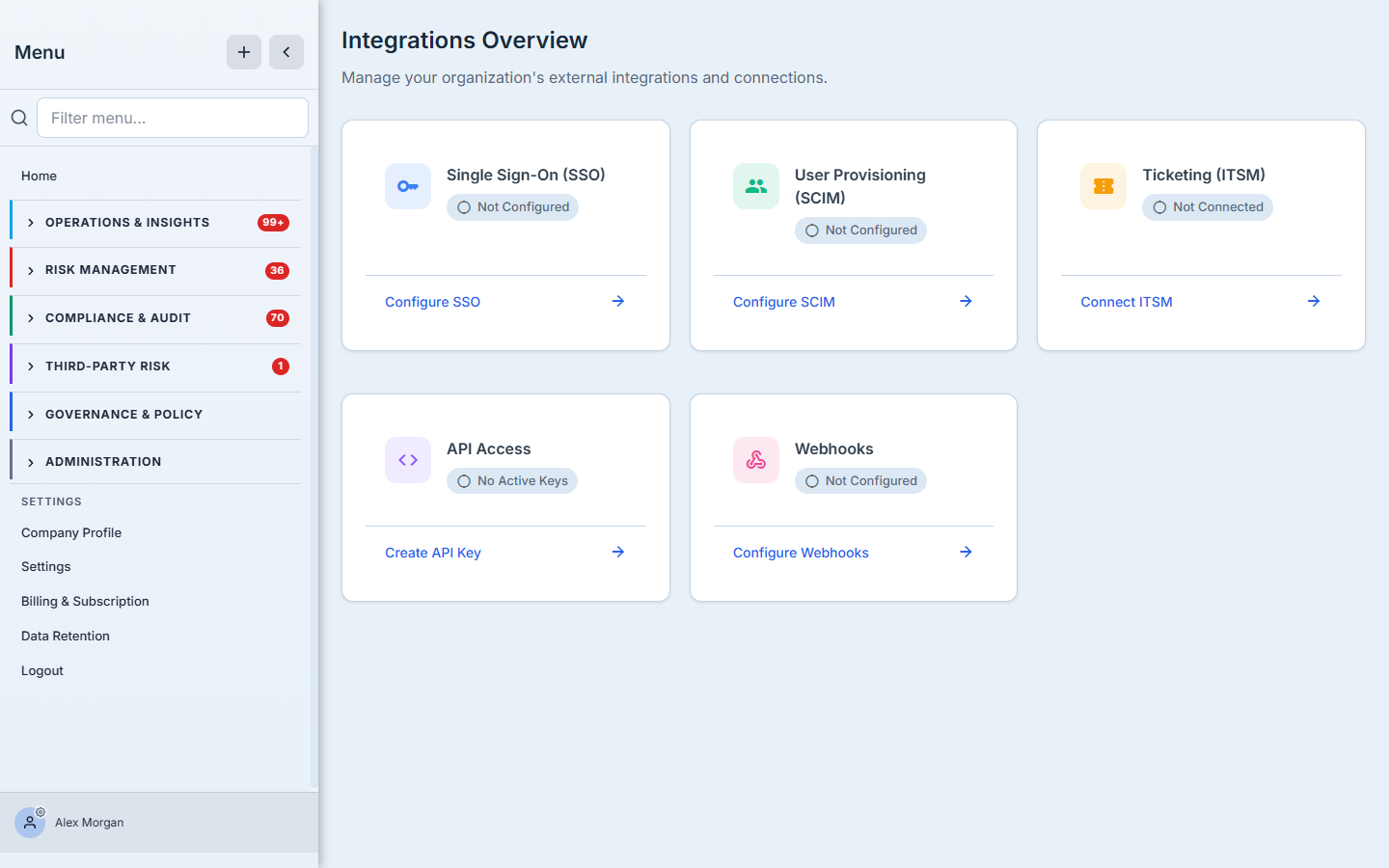Click the API Access card title

489,448
